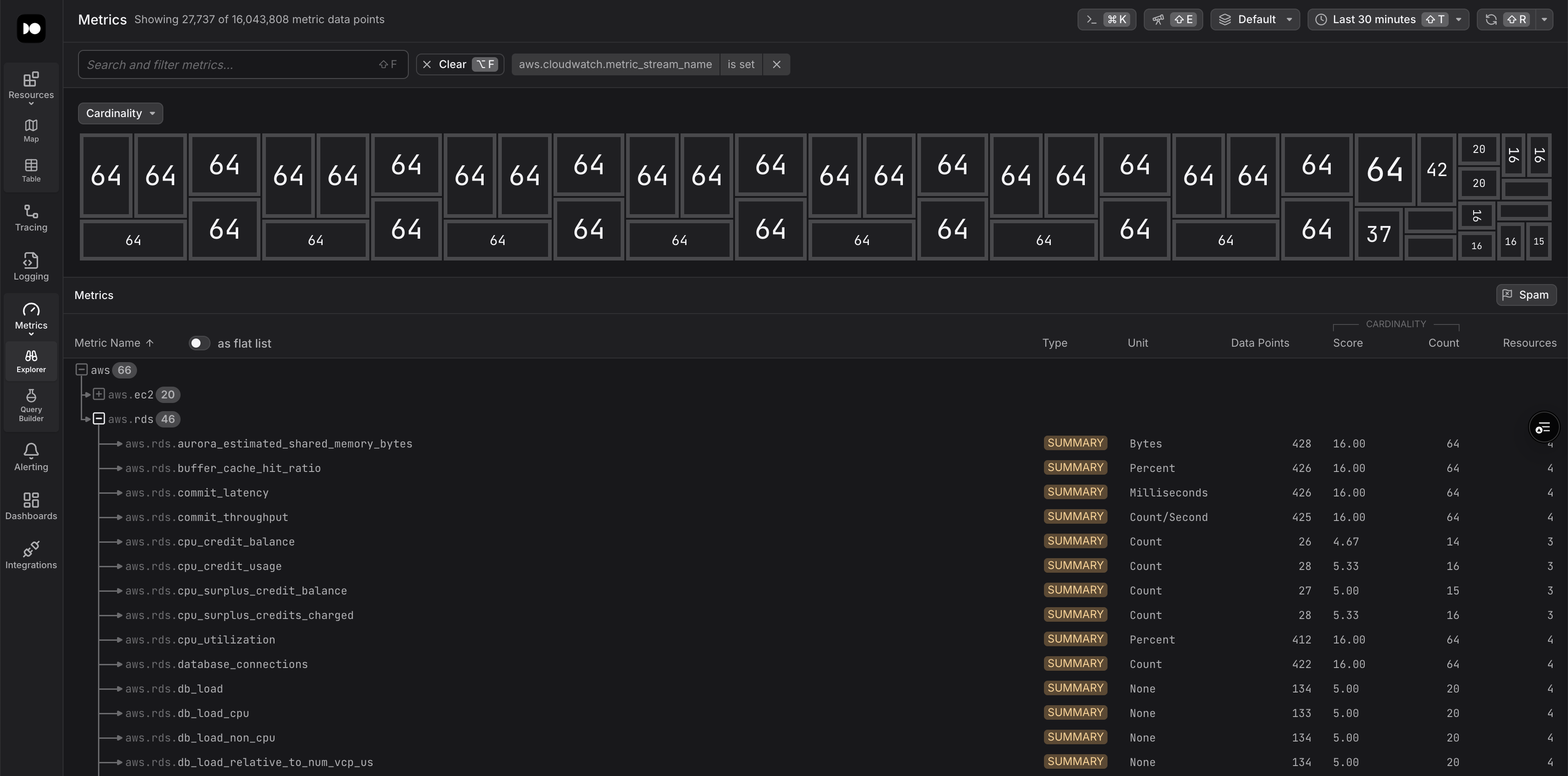Viewport: 1568px width, 776px height.
Task: Go to the Tracing section
Action: pyautogui.click(x=31, y=218)
